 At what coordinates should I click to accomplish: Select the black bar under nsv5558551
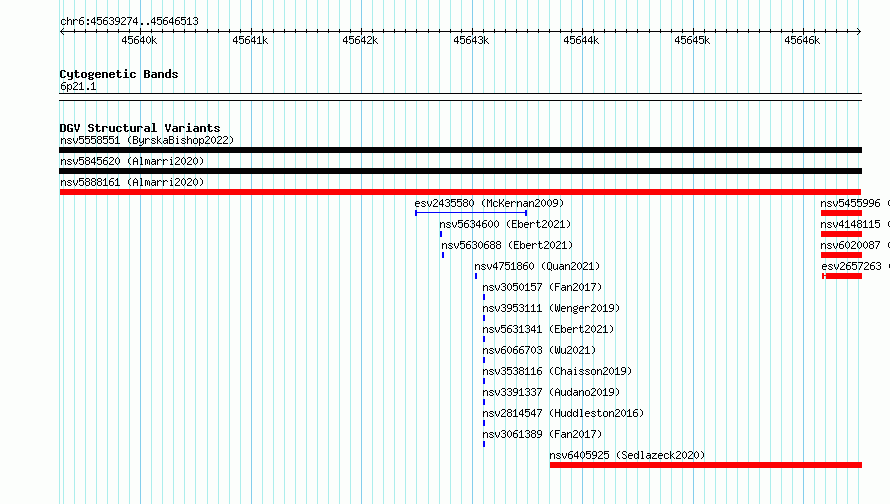[460, 150]
